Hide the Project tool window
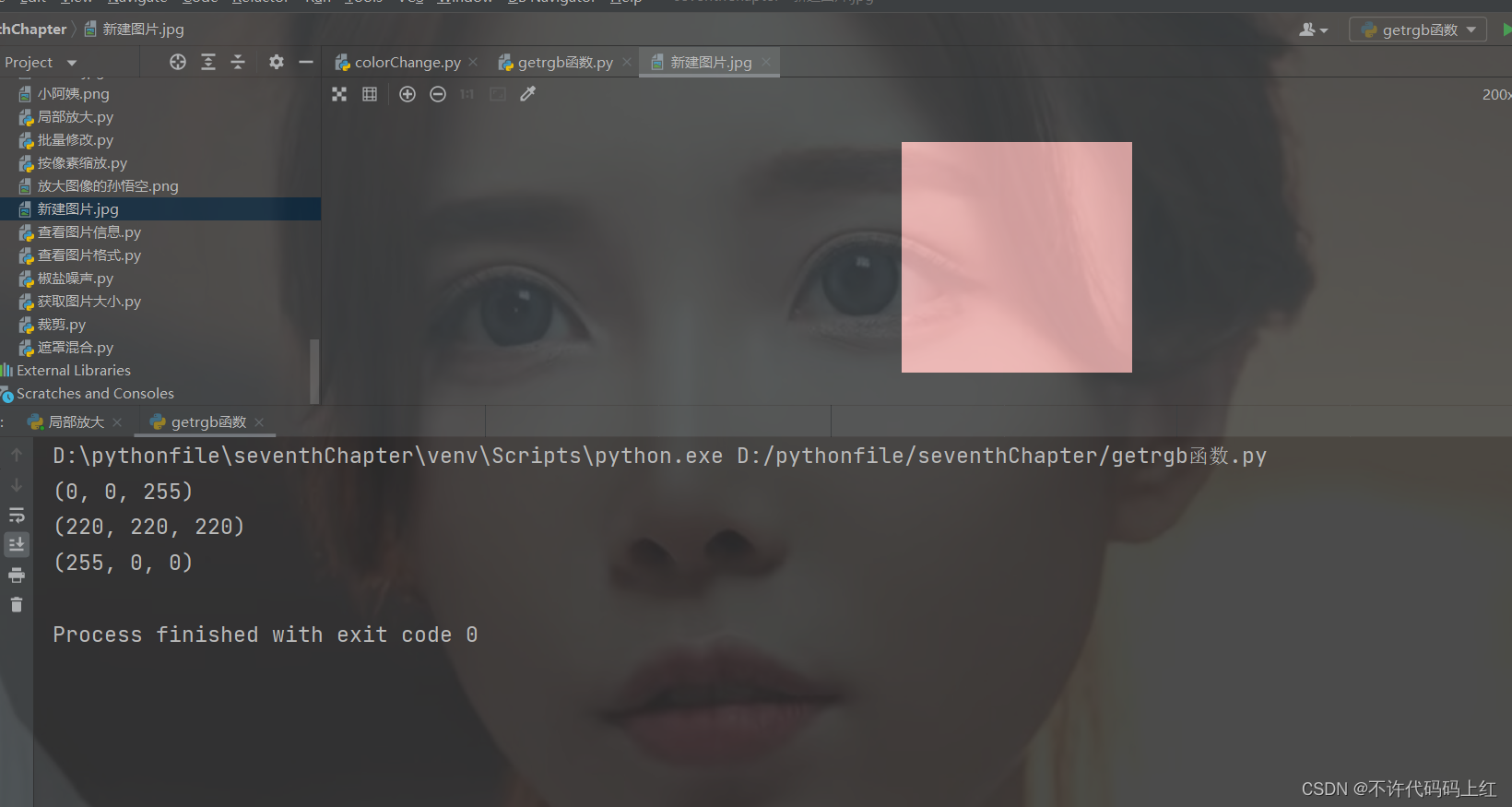The width and height of the screenshot is (1512, 807). click(306, 62)
